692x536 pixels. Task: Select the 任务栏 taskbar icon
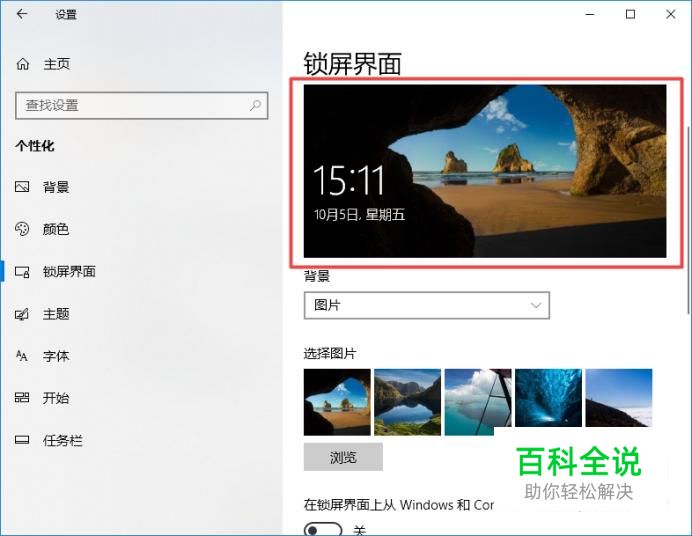22,440
